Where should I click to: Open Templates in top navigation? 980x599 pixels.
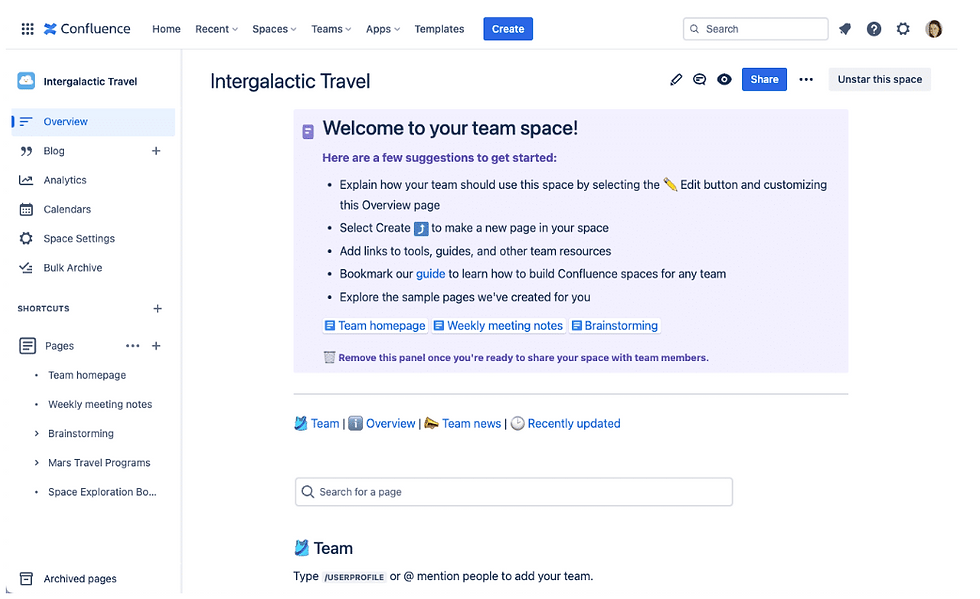point(439,29)
